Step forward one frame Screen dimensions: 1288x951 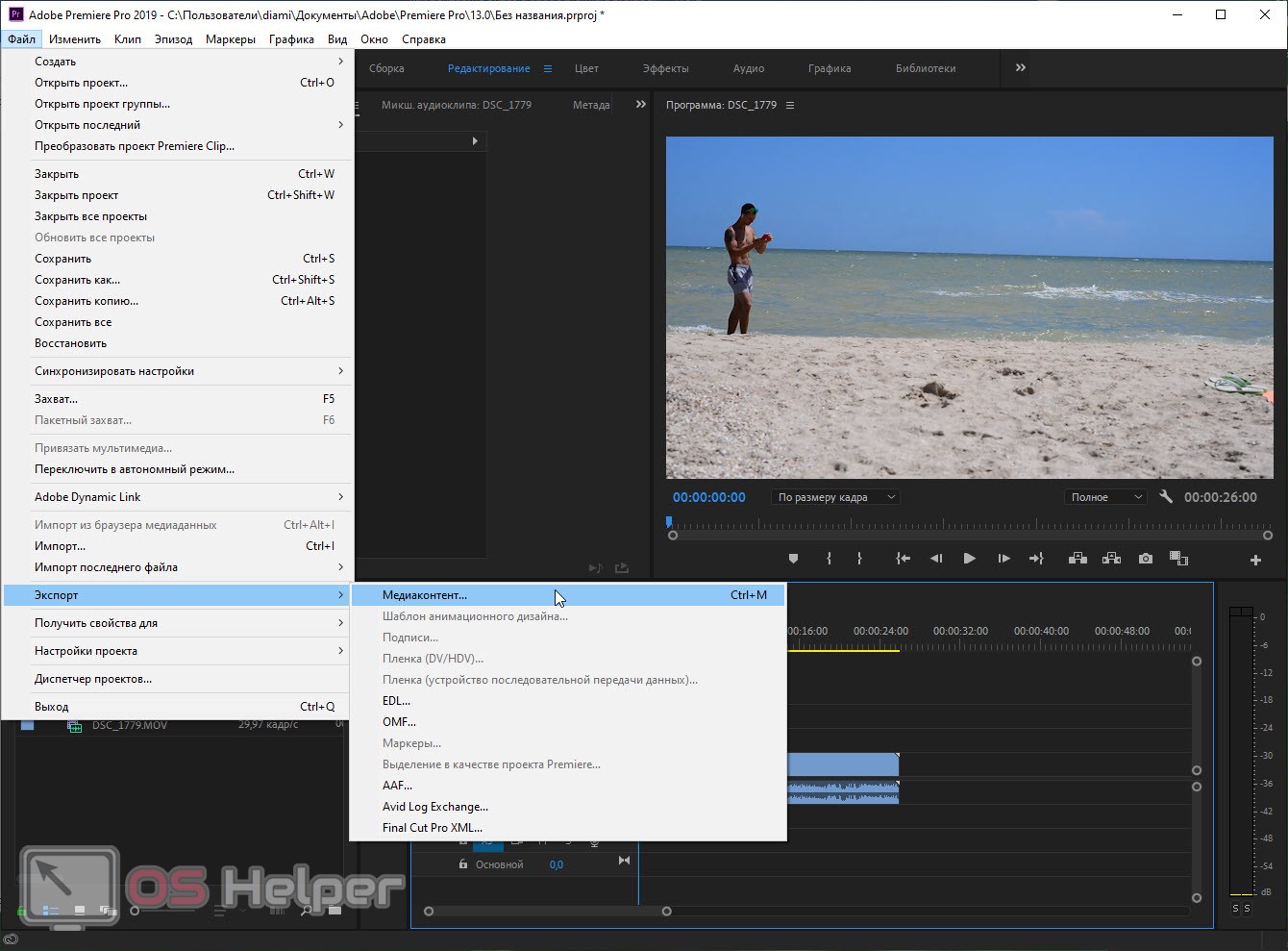(1003, 559)
